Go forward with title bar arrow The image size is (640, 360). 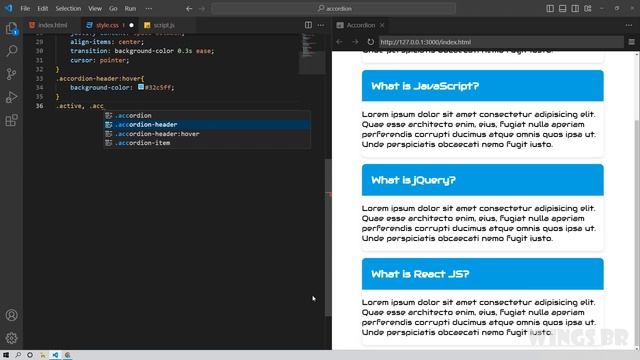tap(202, 9)
